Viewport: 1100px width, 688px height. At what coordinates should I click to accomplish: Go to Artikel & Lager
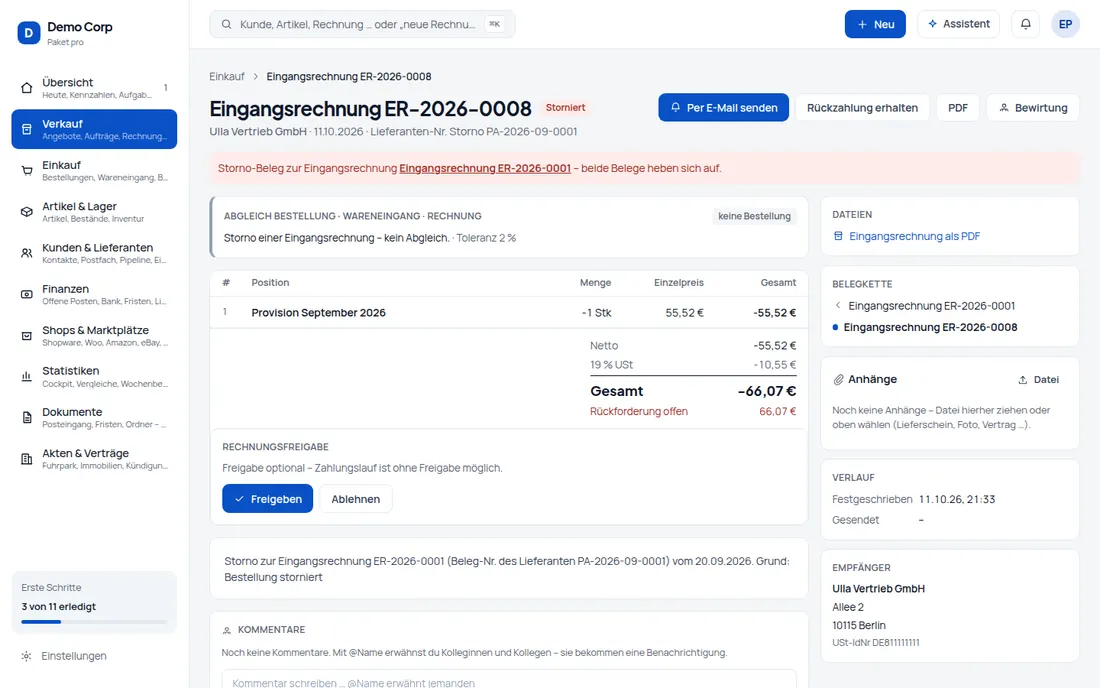[x=94, y=212]
